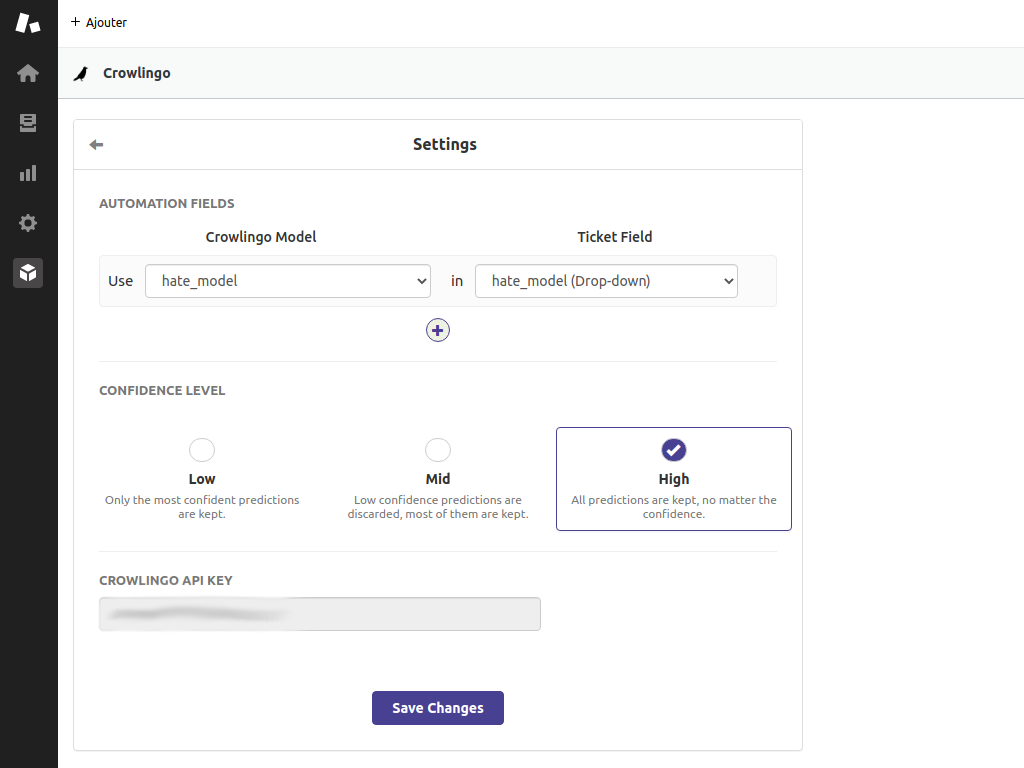Screen dimensions: 1024x768
Task: Open the Admin gear icon
Action: click(28, 223)
